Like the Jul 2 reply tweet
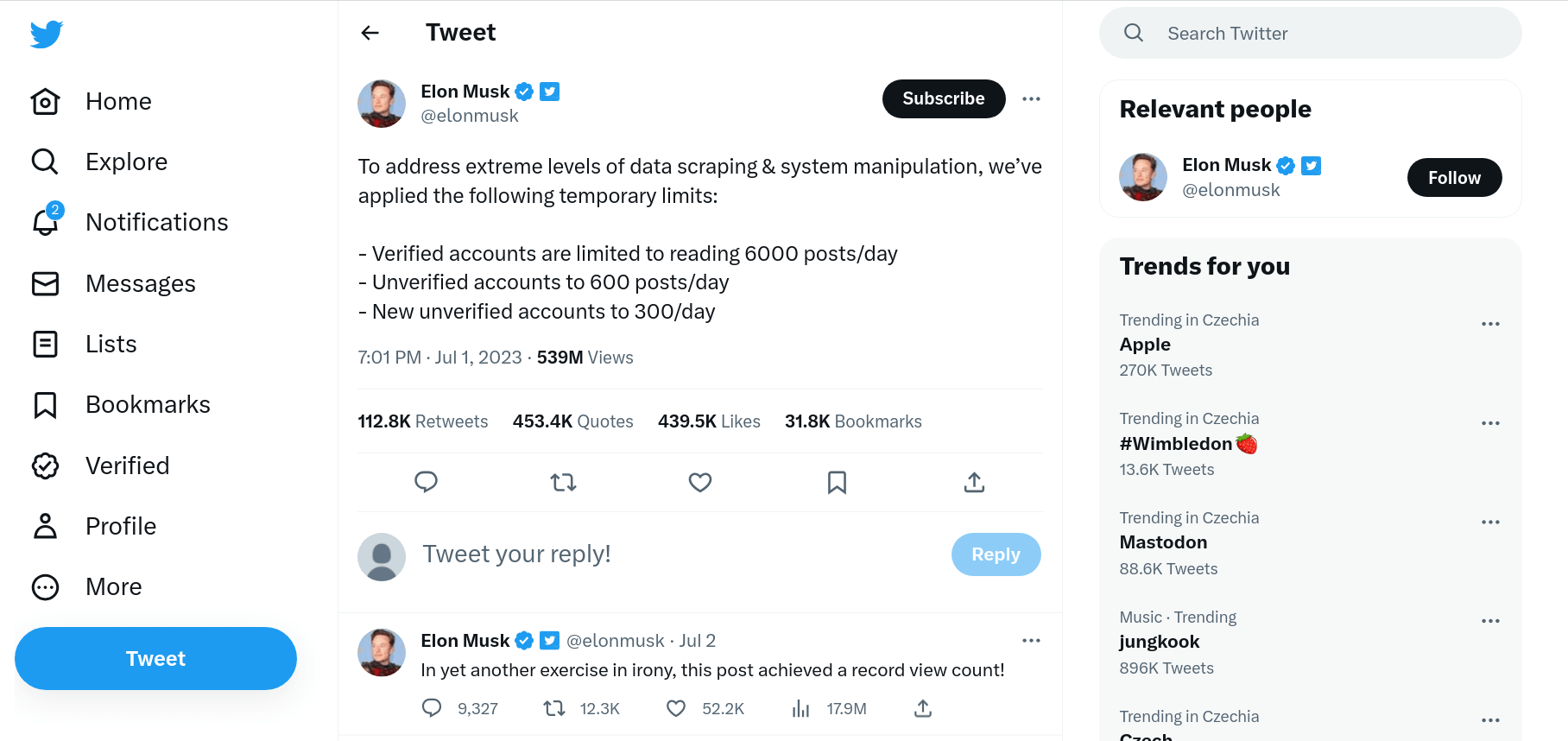The height and width of the screenshot is (741, 1568). click(x=676, y=708)
